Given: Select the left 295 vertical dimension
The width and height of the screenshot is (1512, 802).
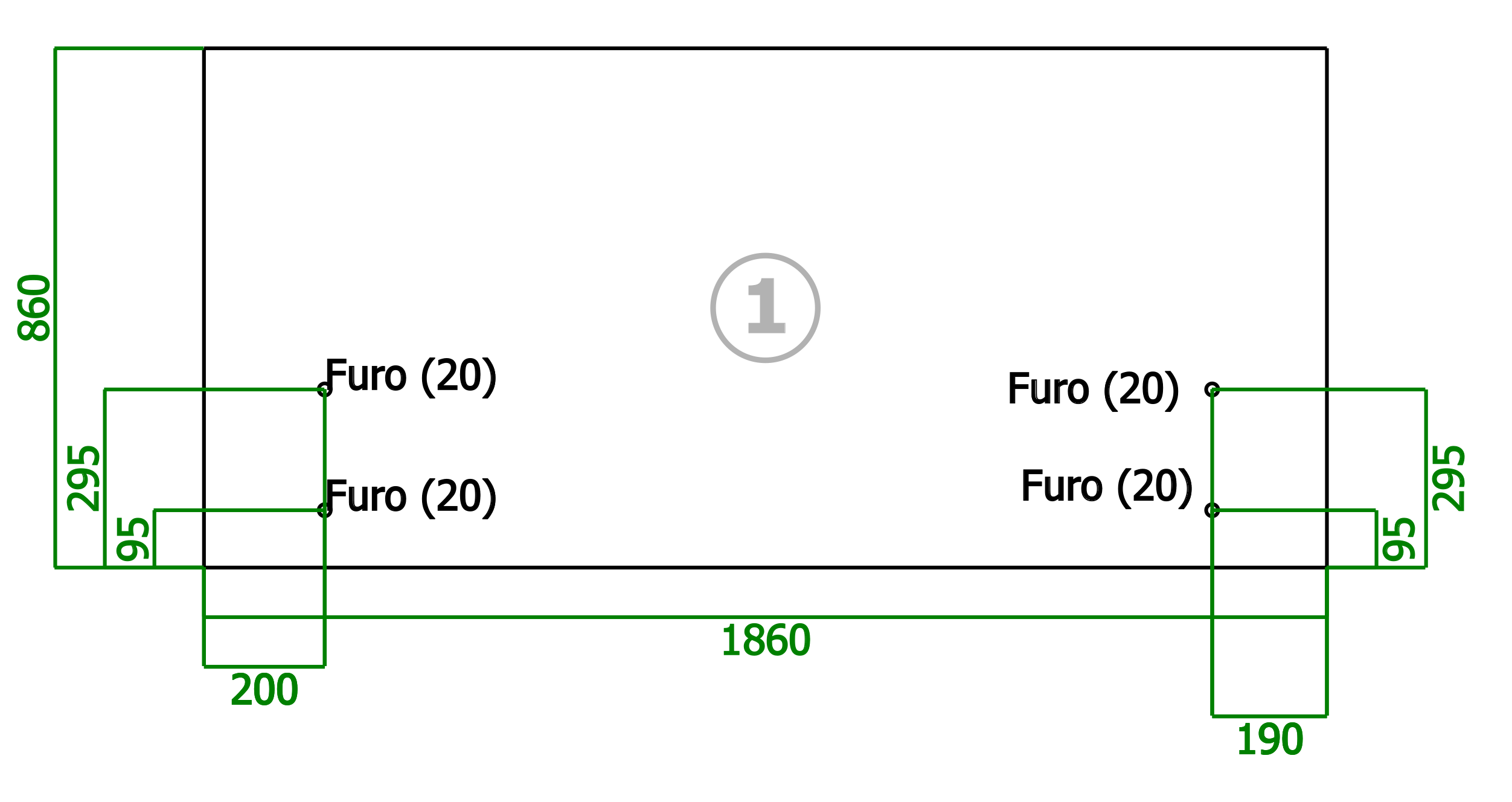Looking at the screenshot, I should click(x=84, y=478).
